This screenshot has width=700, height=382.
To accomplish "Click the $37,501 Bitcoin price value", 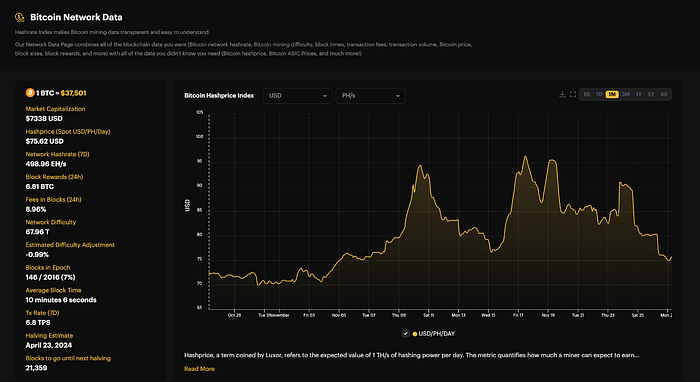I will pos(74,93).
